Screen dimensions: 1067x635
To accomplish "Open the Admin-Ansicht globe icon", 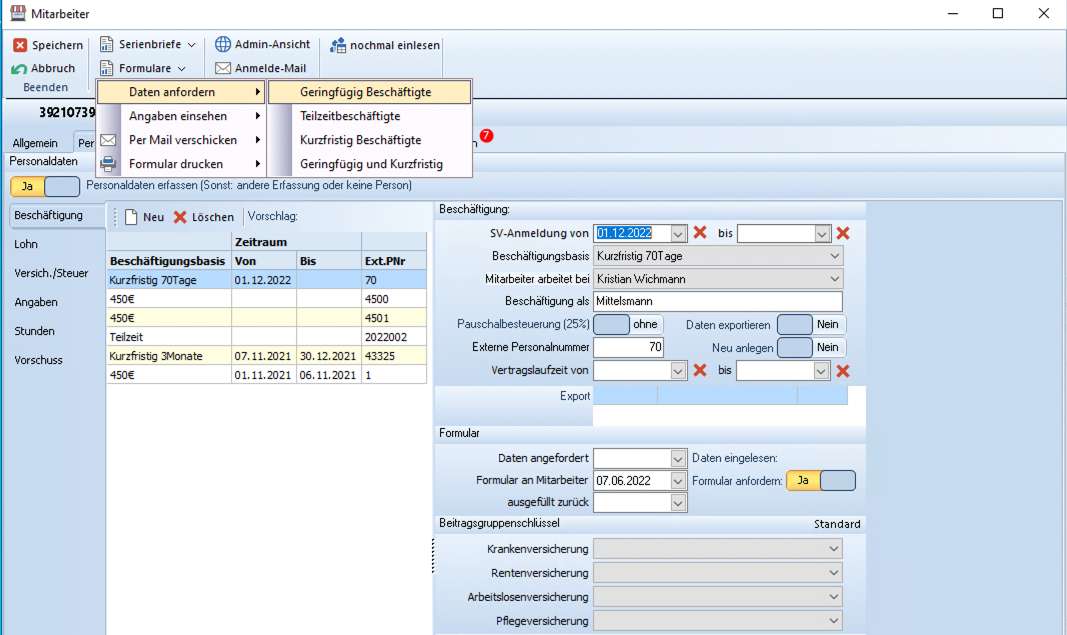I will [223, 45].
